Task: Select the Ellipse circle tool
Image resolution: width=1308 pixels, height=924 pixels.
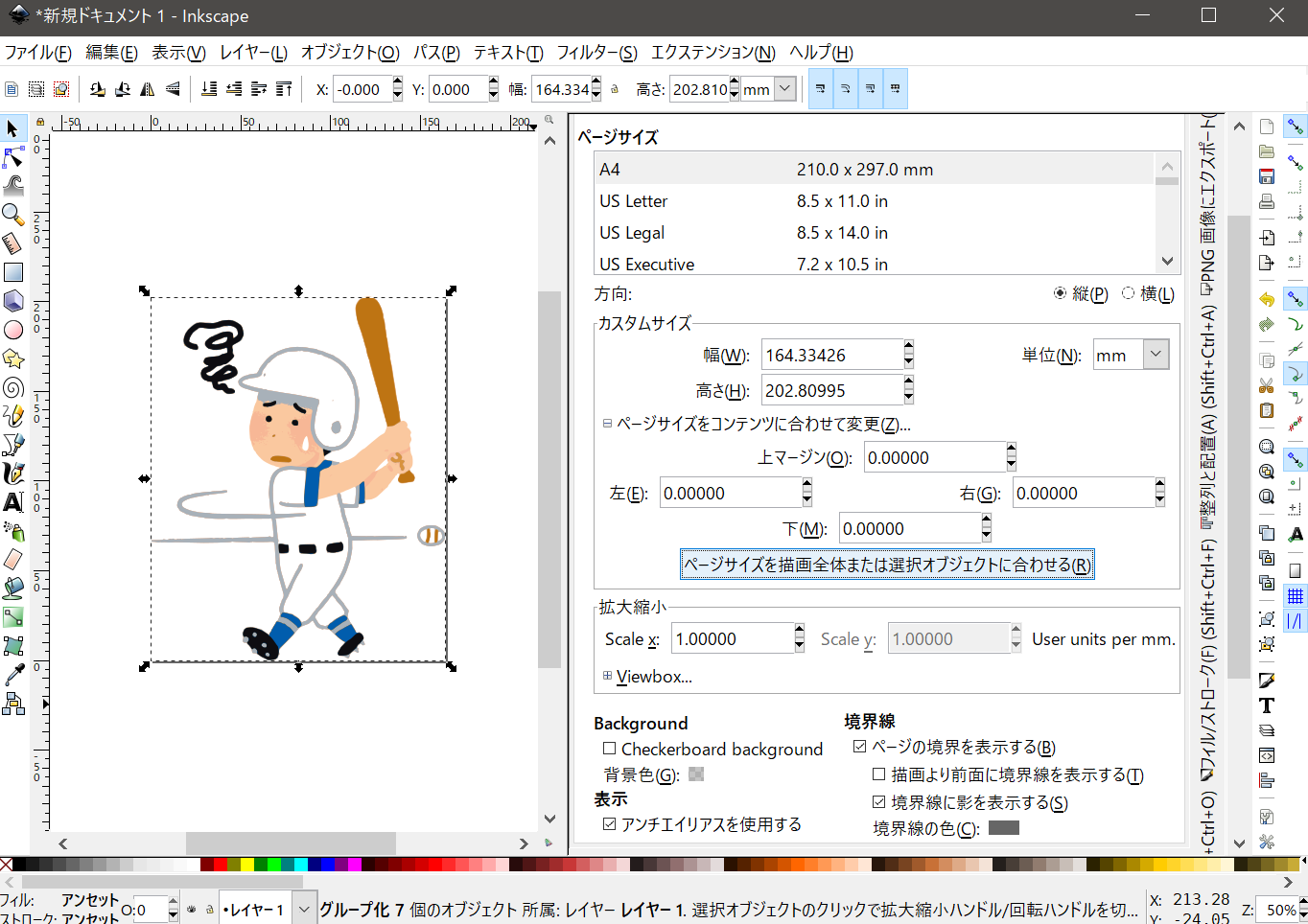Action: 12,330
